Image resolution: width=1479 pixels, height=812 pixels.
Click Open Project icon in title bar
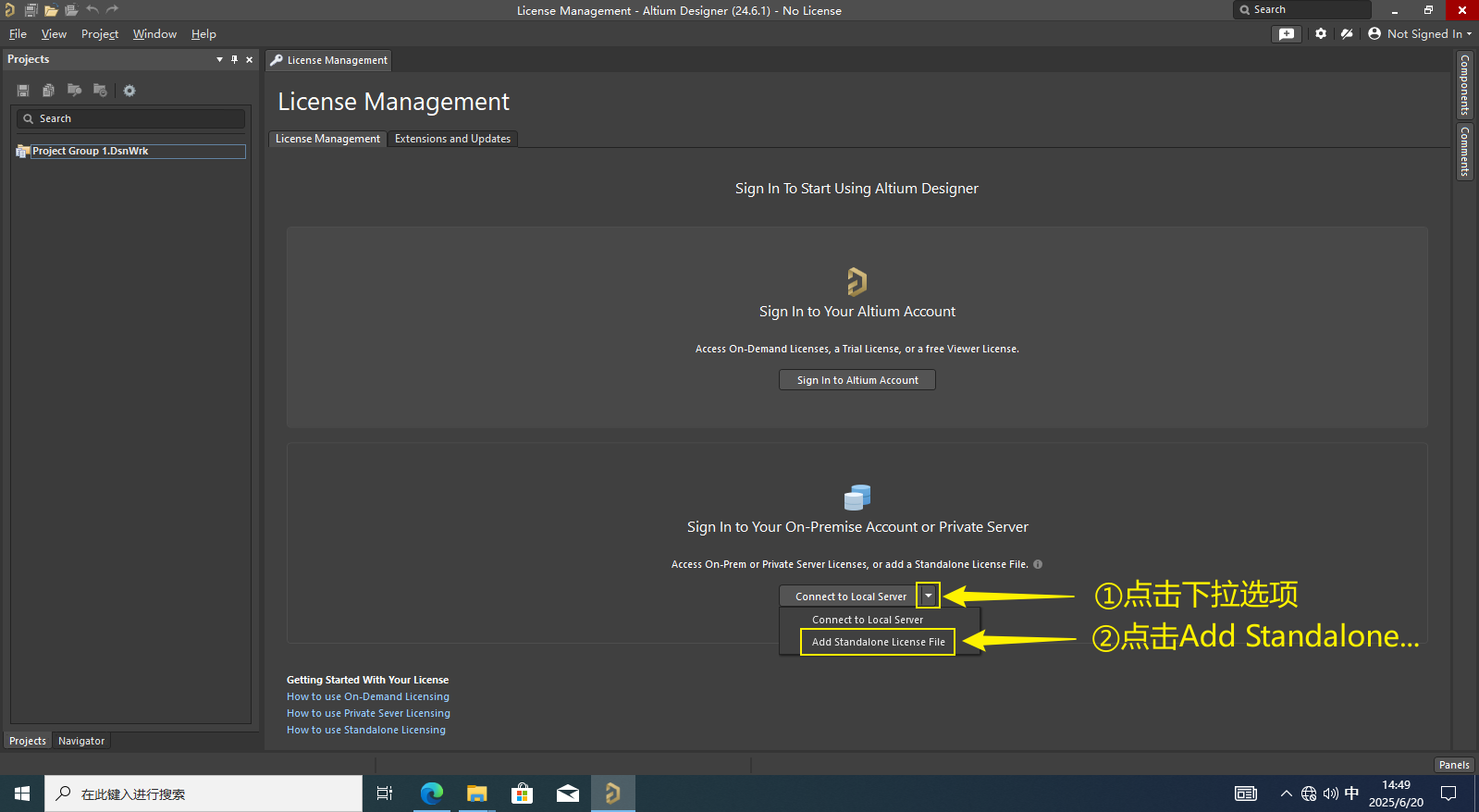coord(71,10)
